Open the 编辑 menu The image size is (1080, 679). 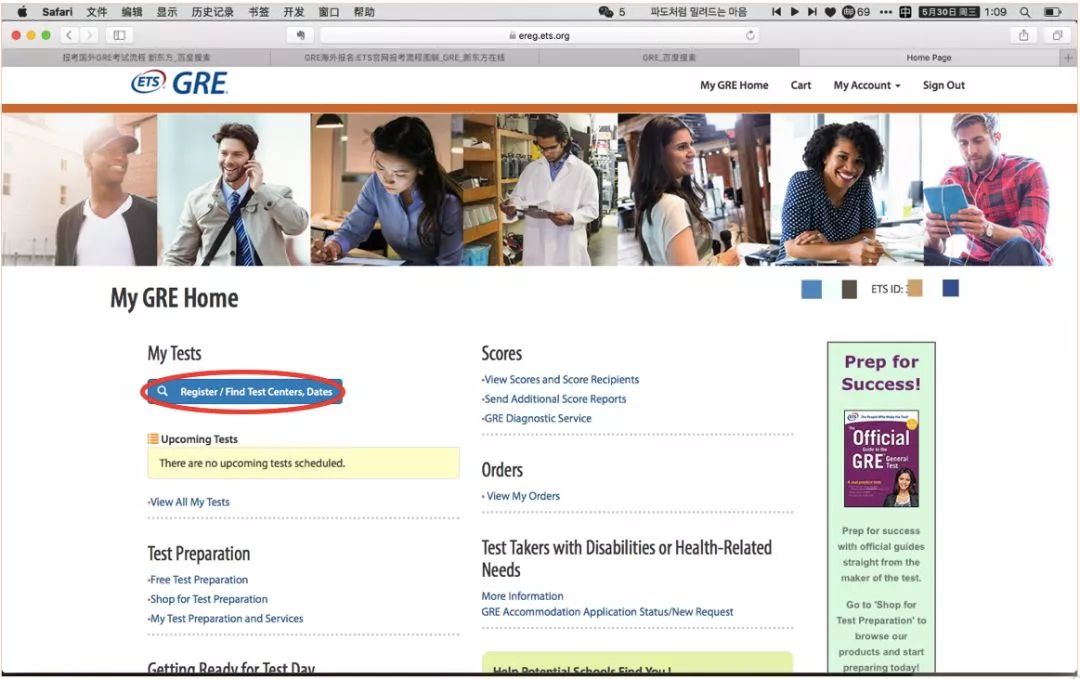click(x=132, y=12)
